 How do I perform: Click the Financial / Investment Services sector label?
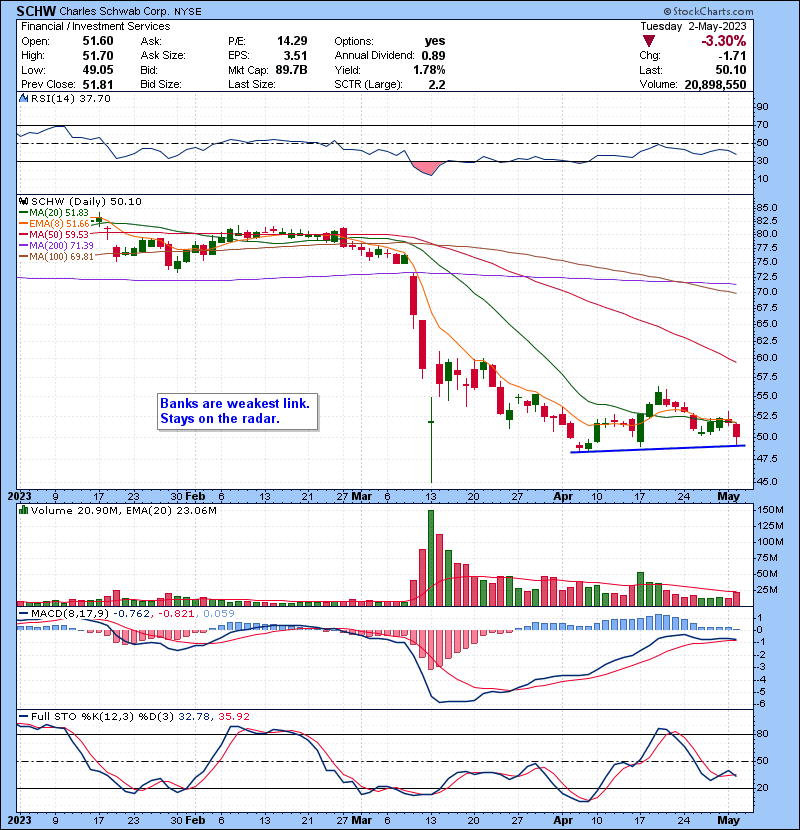coord(96,26)
